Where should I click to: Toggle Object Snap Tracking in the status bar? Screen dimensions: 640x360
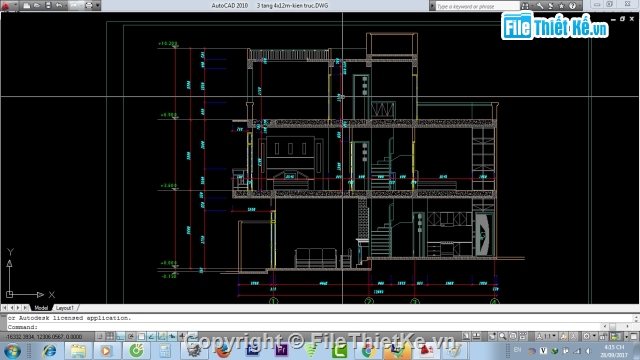click(151, 337)
